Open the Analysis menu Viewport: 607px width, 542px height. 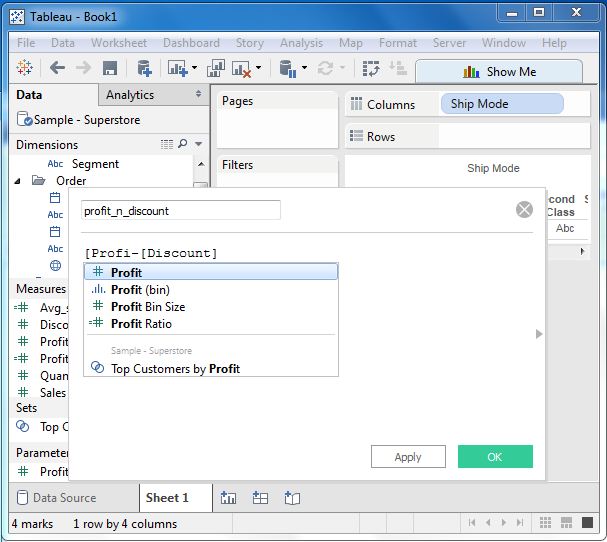pyautogui.click(x=301, y=43)
